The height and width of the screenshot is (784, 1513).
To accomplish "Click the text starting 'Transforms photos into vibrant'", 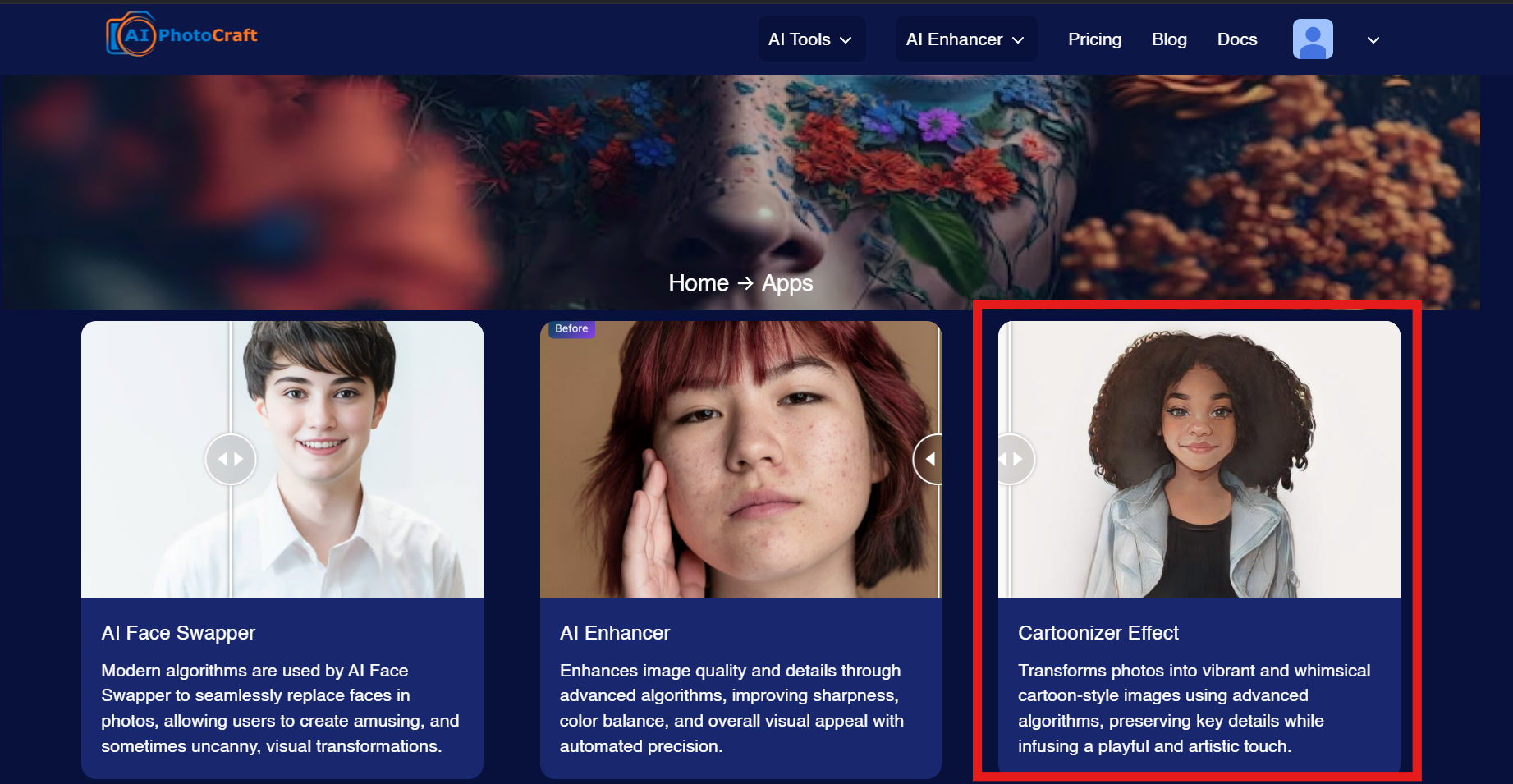I will click(1194, 708).
